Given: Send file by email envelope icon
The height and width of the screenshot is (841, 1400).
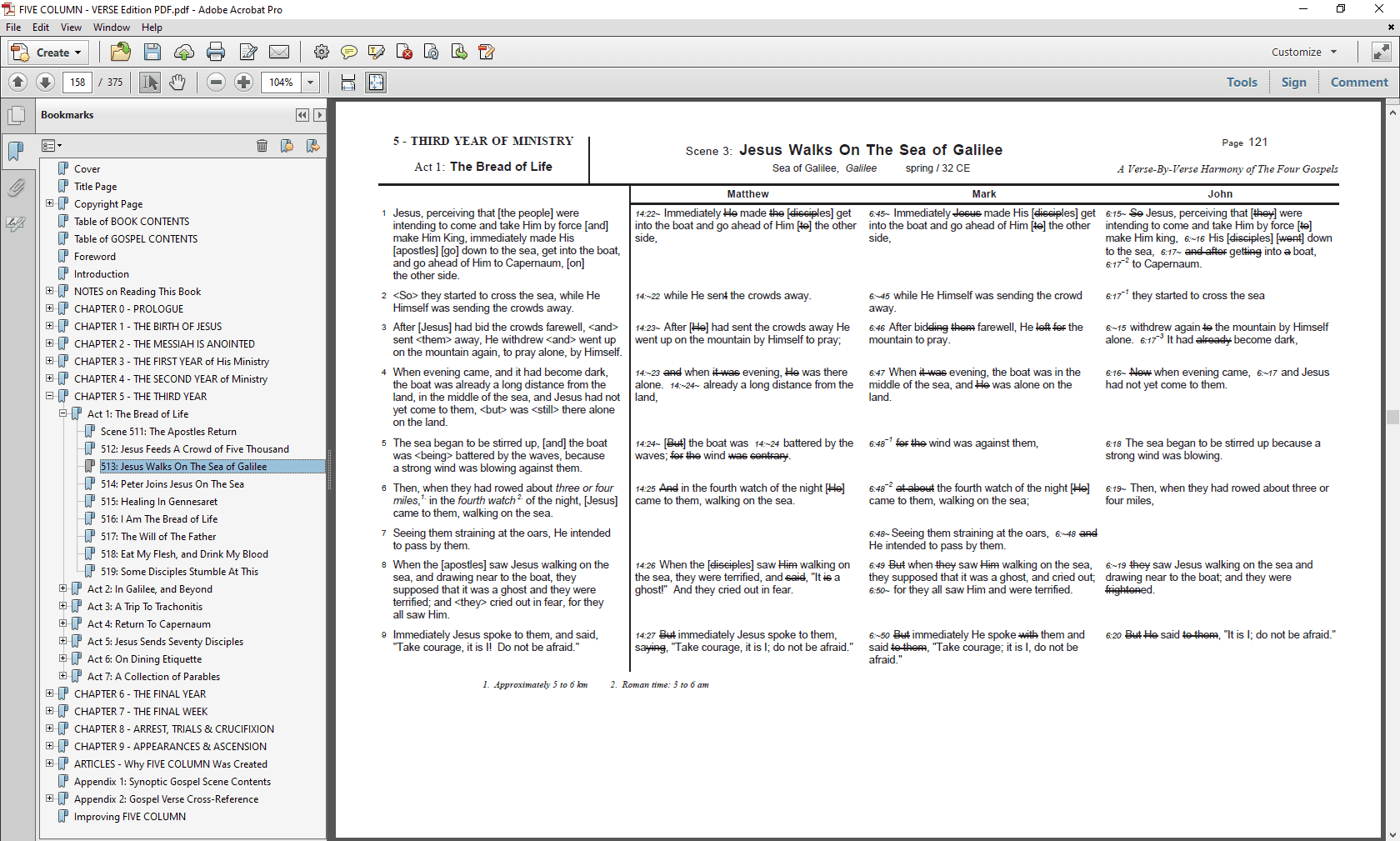Looking at the screenshot, I should (x=279, y=53).
